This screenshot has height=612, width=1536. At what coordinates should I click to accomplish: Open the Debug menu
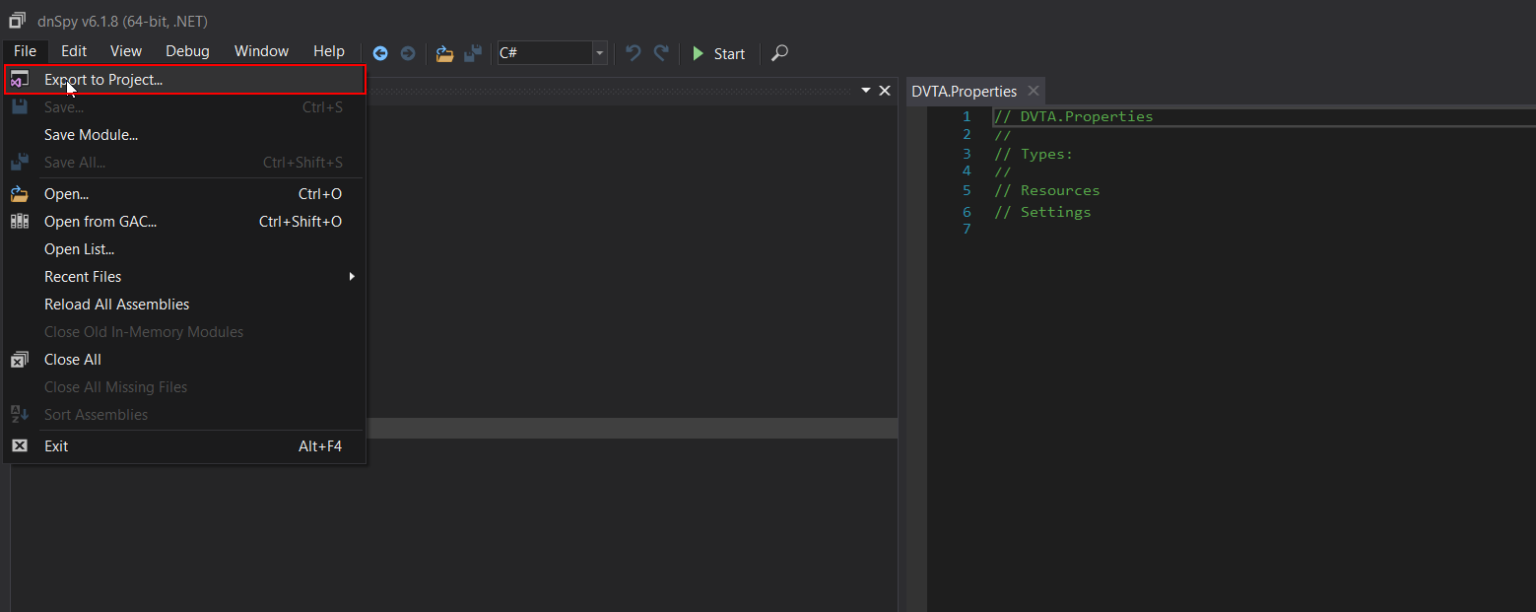(x=188, y=52)
